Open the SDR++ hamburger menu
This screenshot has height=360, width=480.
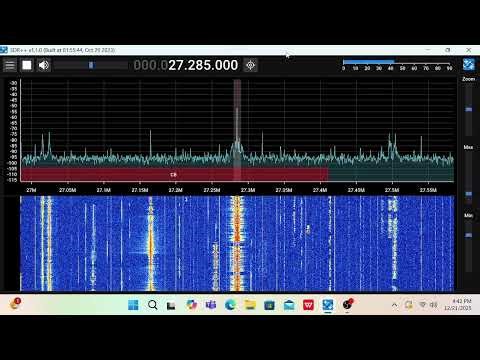(10, 65)
